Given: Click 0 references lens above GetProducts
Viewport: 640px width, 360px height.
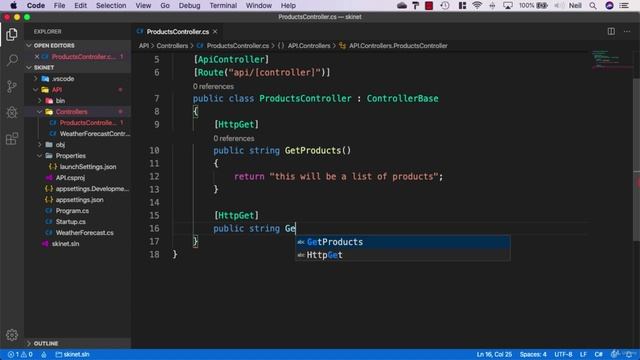Looking at the screenshot, I should point(234,138).
